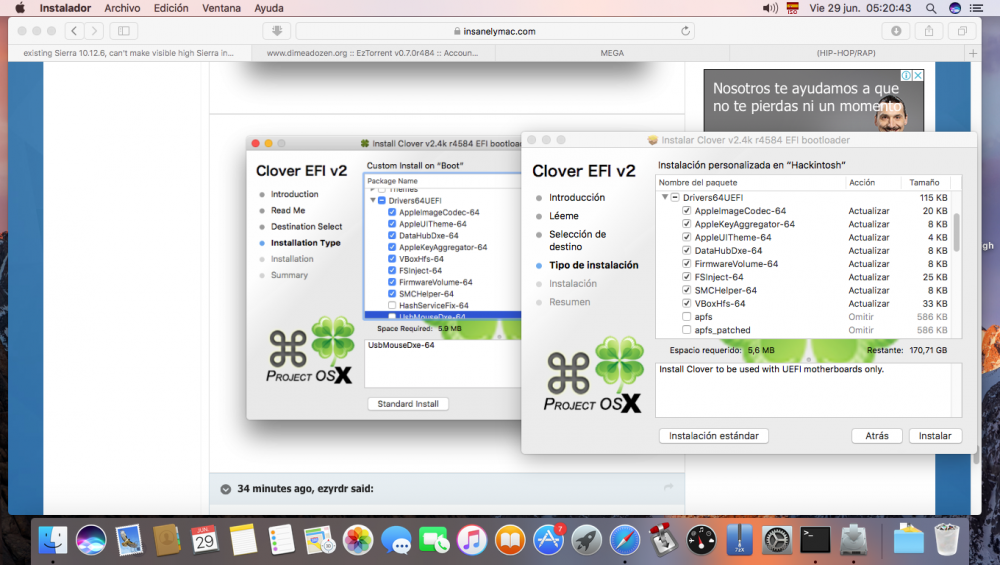Open Acción popup for AppleImageCodec-64 row
Screen dimensions: 1000x565
pos(869,210)
